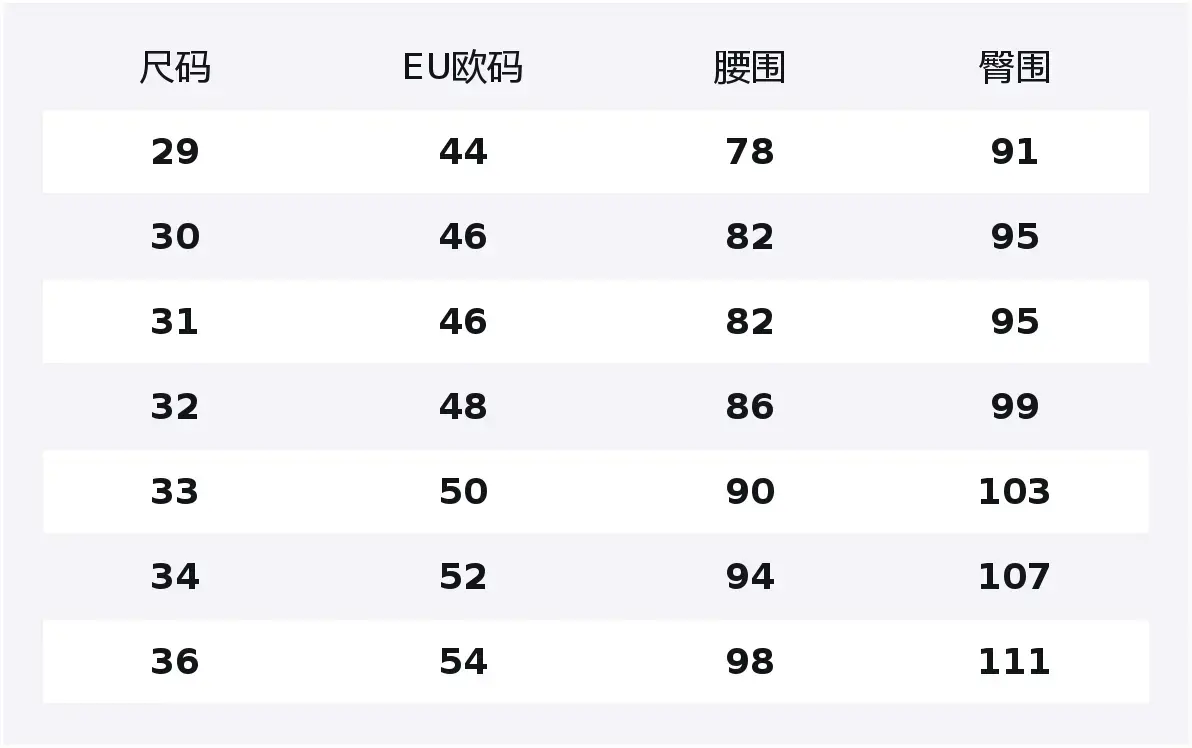Select size 30 in the 尺码 column

[175, 237]
